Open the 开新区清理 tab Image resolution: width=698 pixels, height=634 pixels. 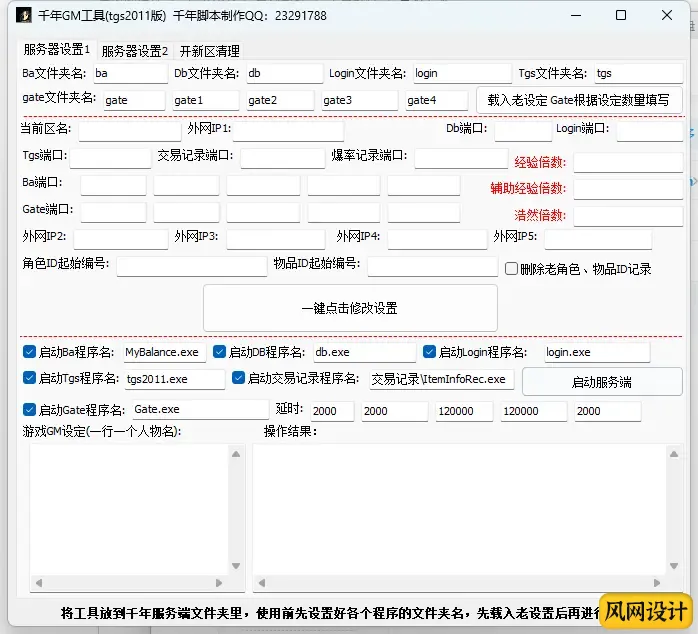tap(209, 50)
